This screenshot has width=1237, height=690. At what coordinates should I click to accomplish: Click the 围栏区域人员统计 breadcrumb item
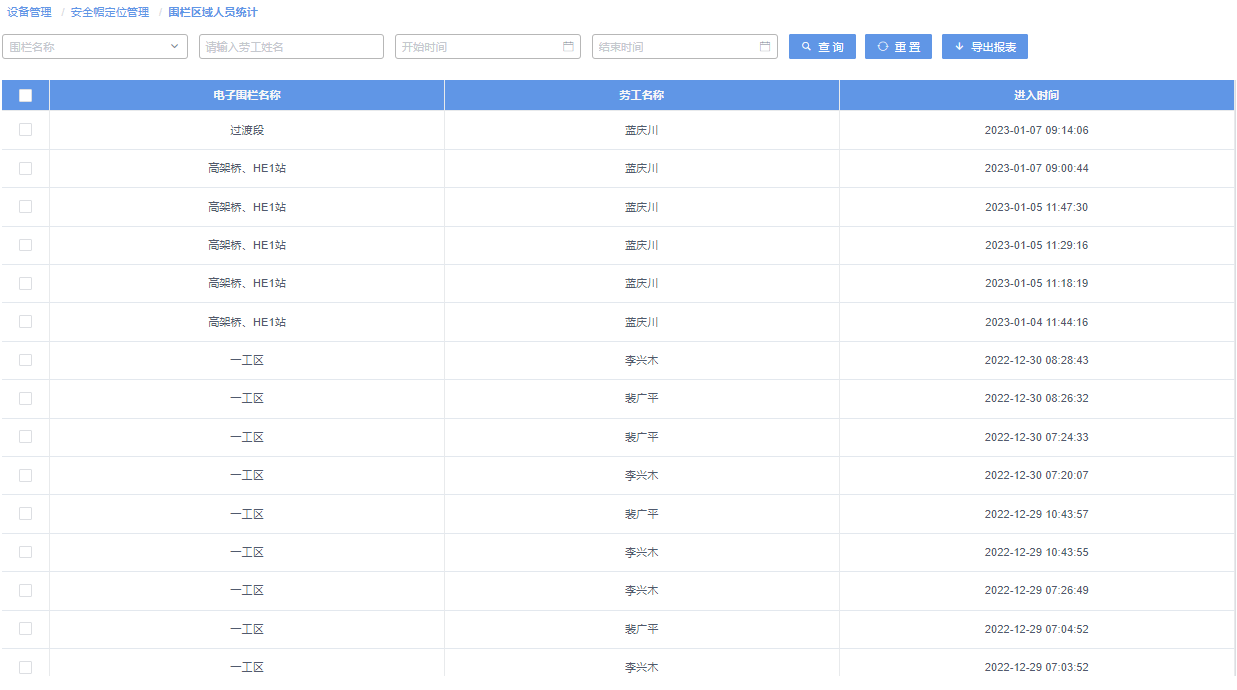213,13
